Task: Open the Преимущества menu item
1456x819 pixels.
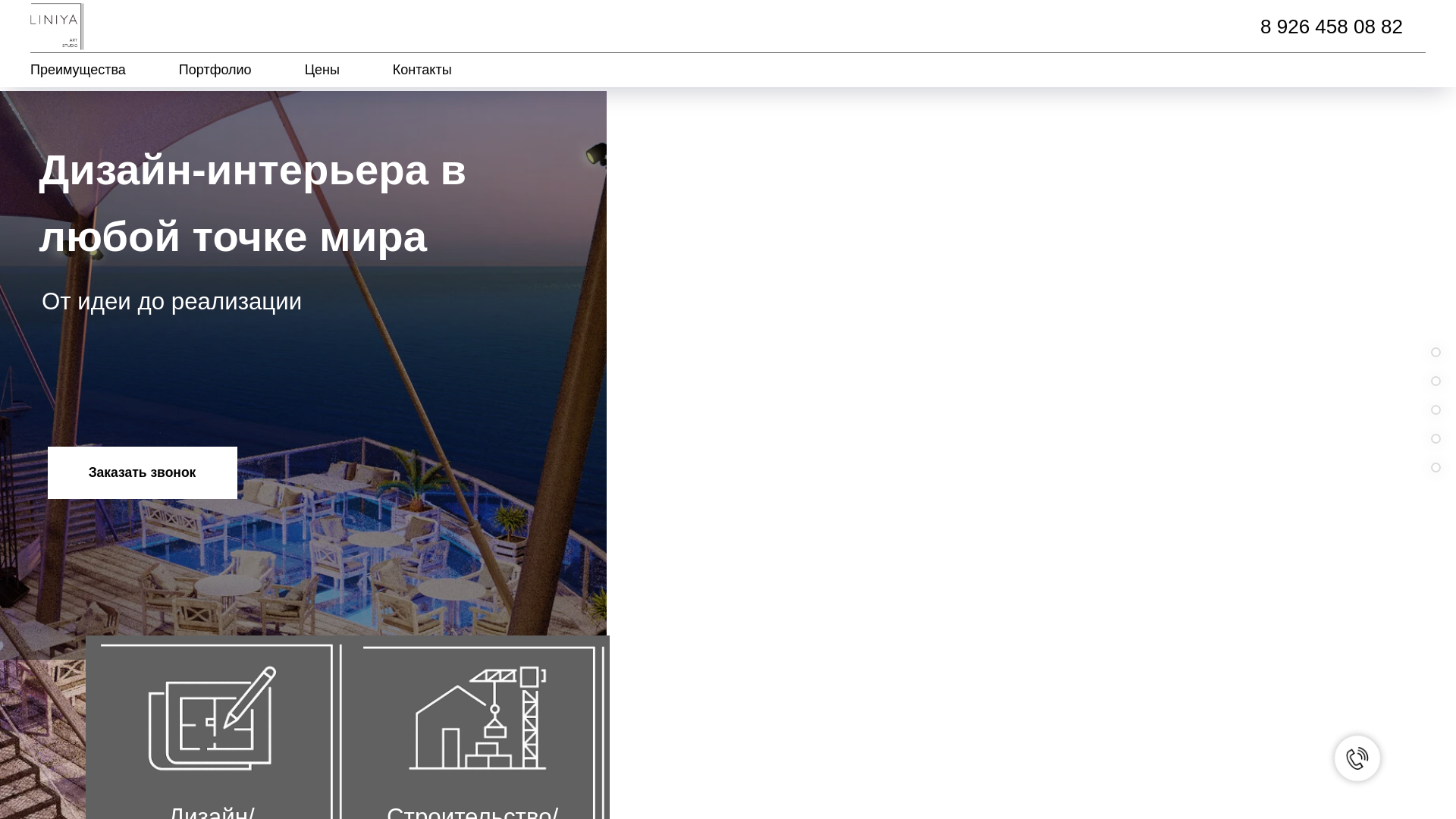Action: [x=78, y=70]
